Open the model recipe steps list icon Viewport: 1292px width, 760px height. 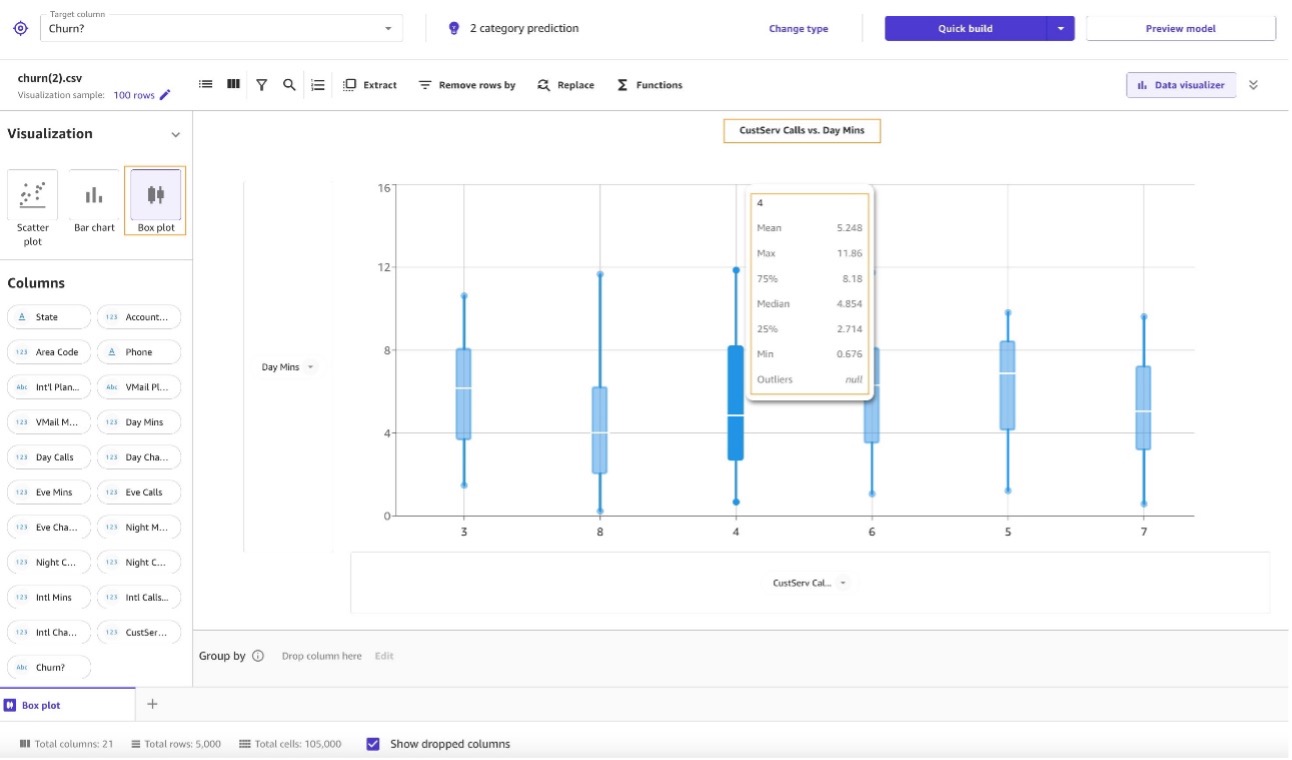point(318,85)
